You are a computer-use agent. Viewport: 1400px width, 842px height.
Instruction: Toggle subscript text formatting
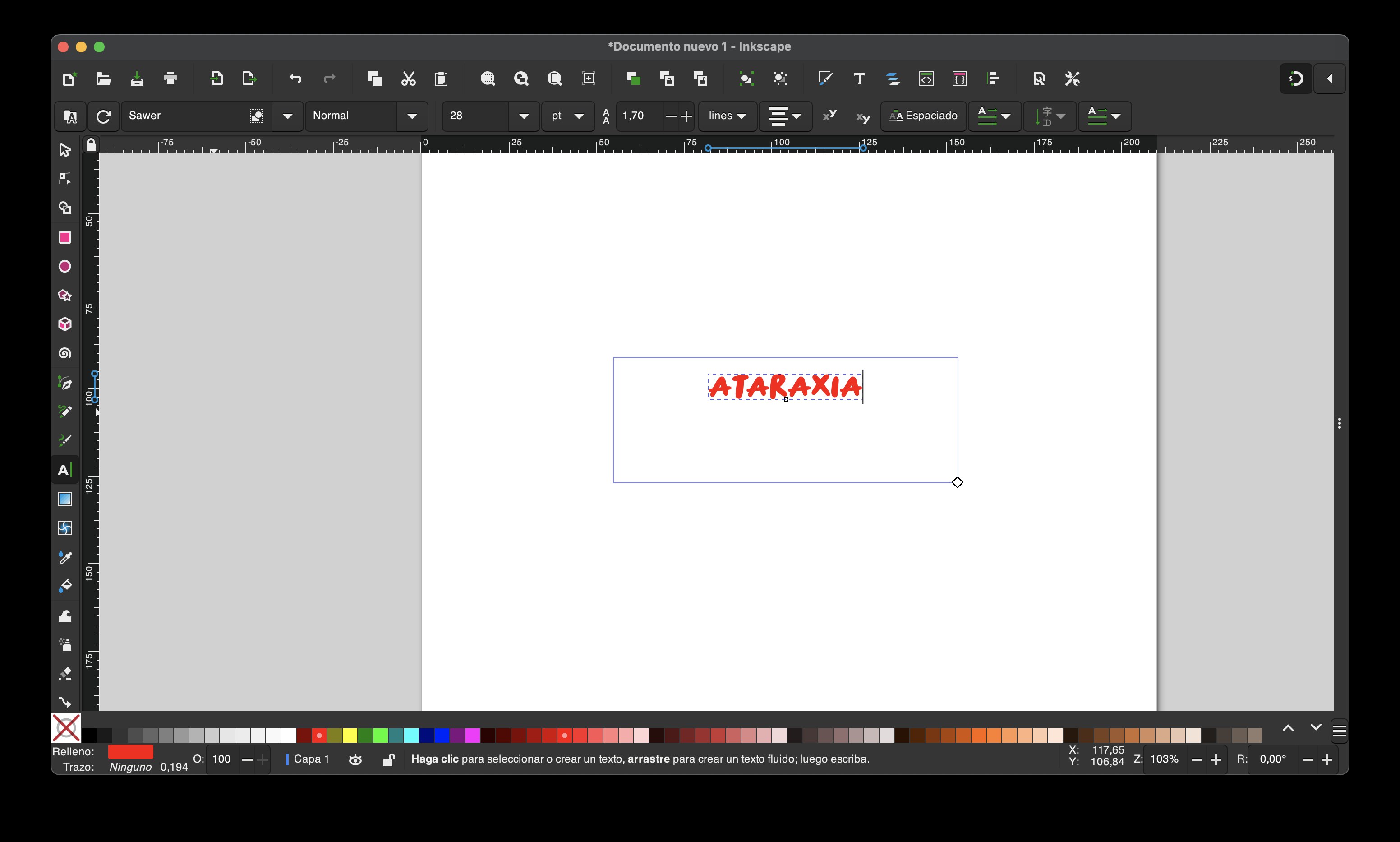point(862,117)
